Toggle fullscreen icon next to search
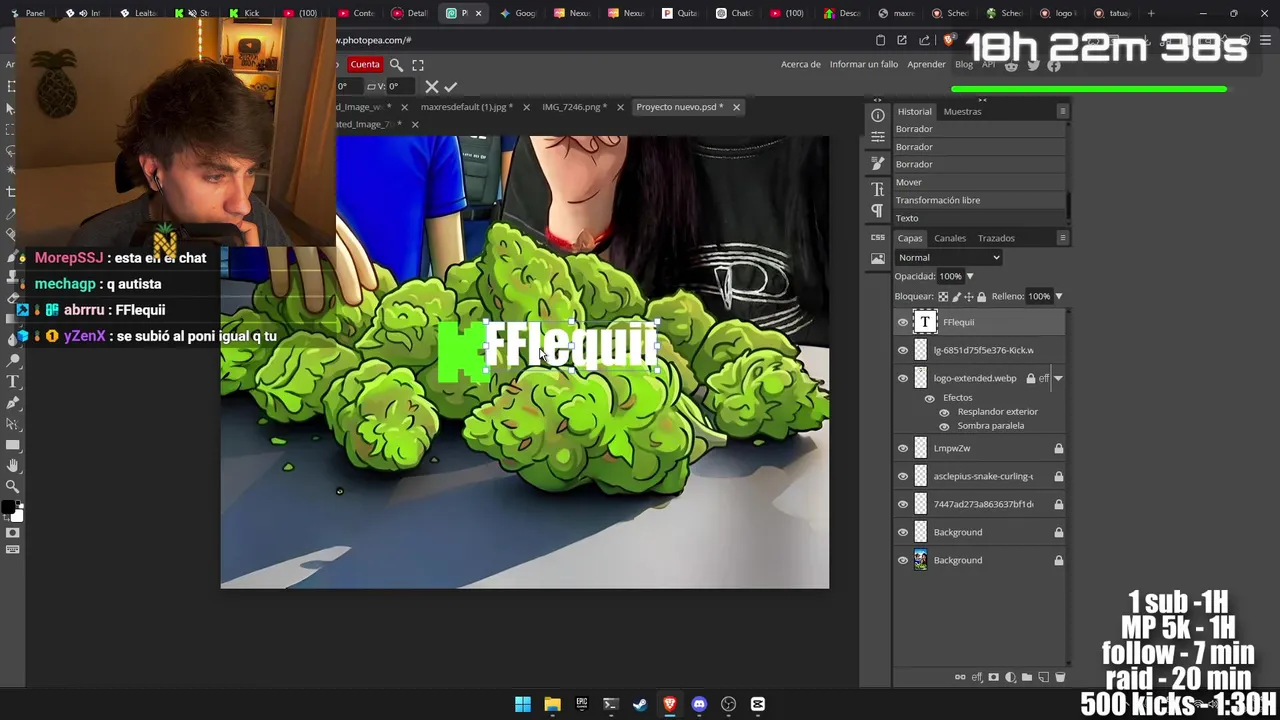The image size is (1280, 720). [x=418, y=64]
